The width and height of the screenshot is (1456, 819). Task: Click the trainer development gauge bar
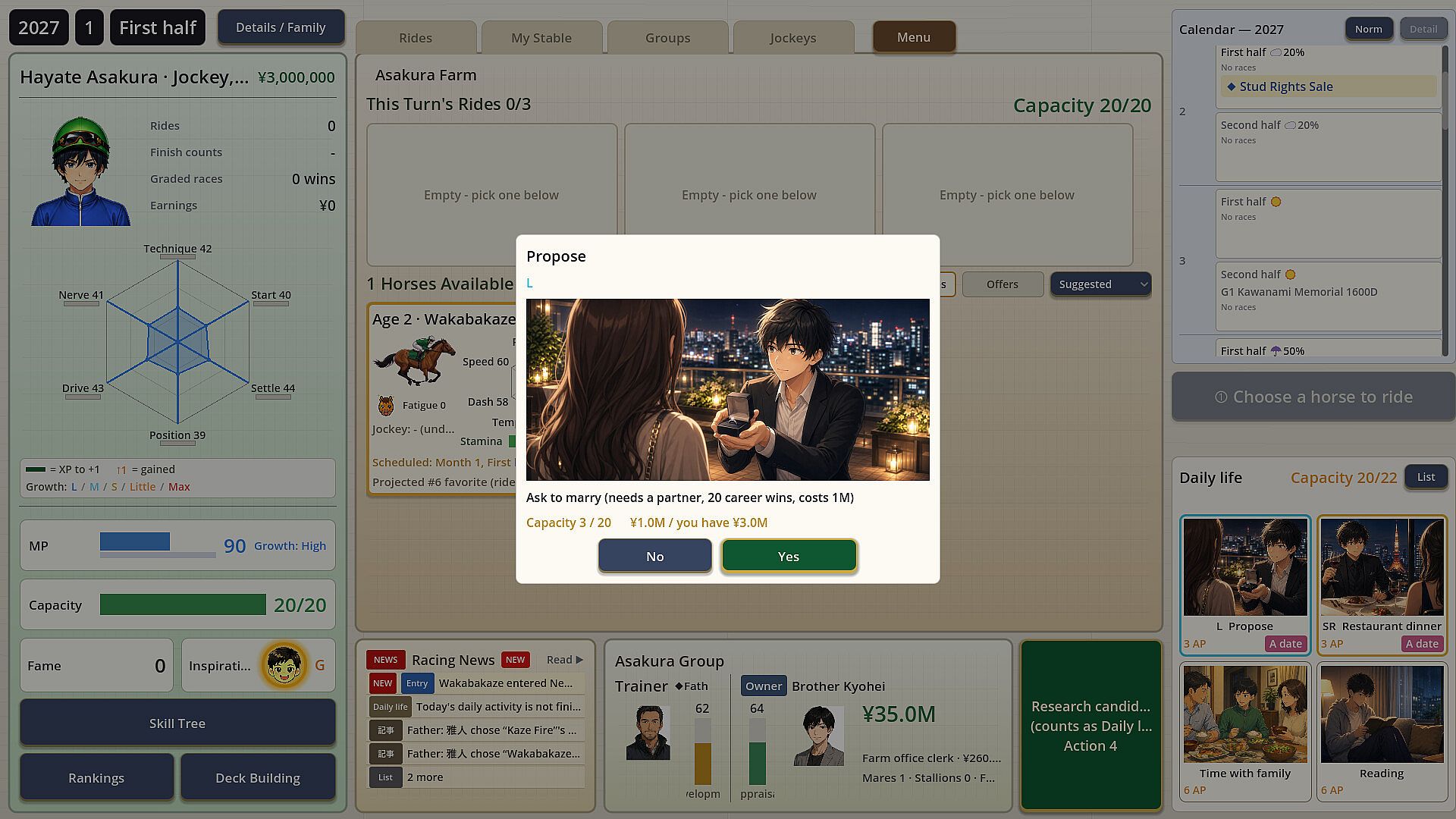(703, 752)
